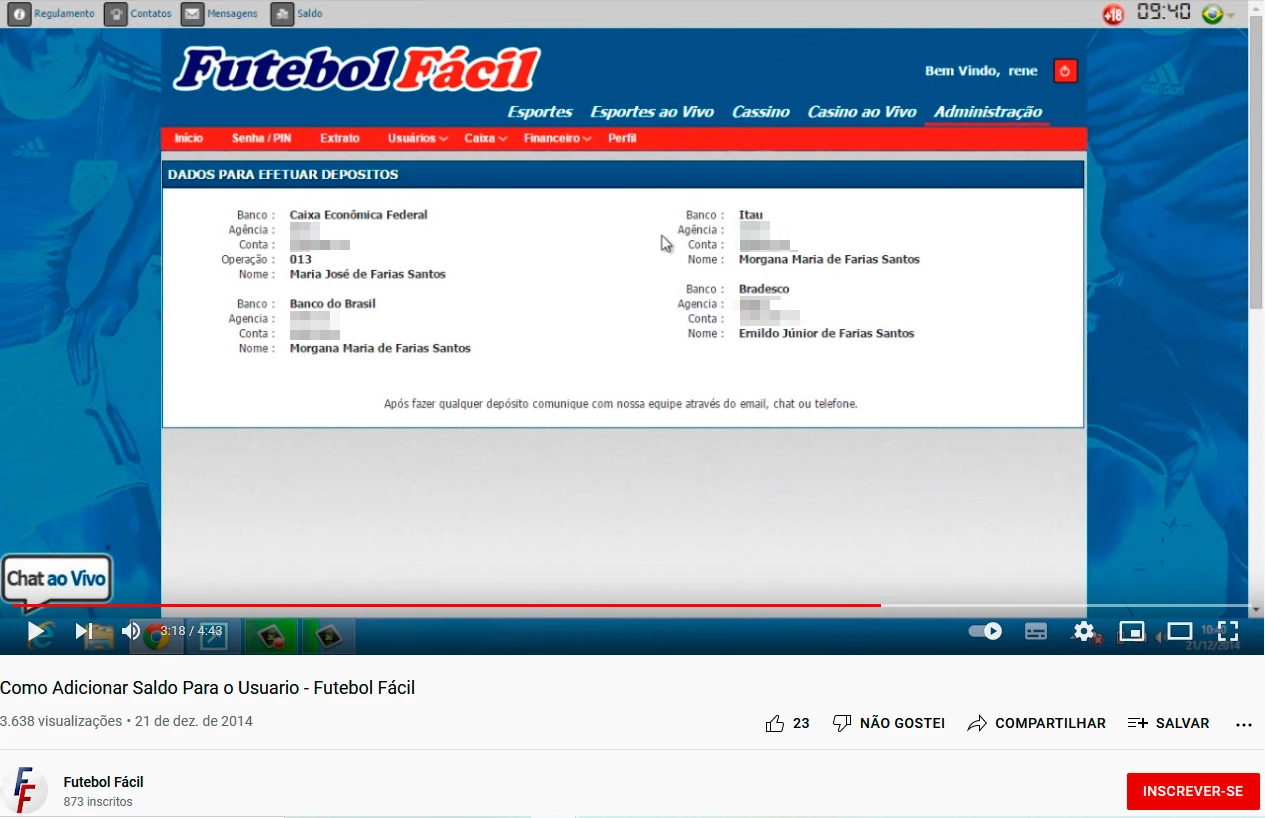Toggle autoplay switch in the player
This screenshot has width=1265, height=818.
[984, 631]
